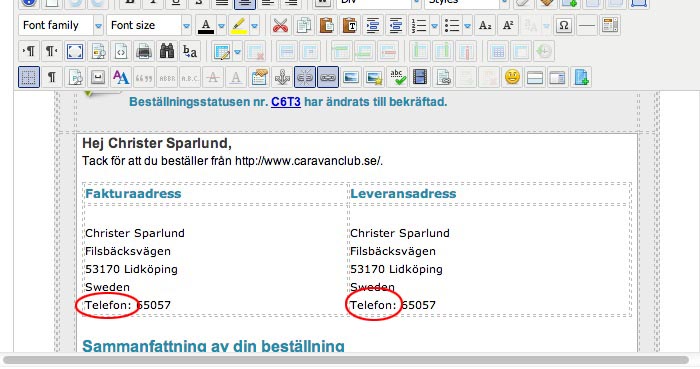The image size is (700, 369).
Task: Insert a bulleted list
Action: (452, 25)
